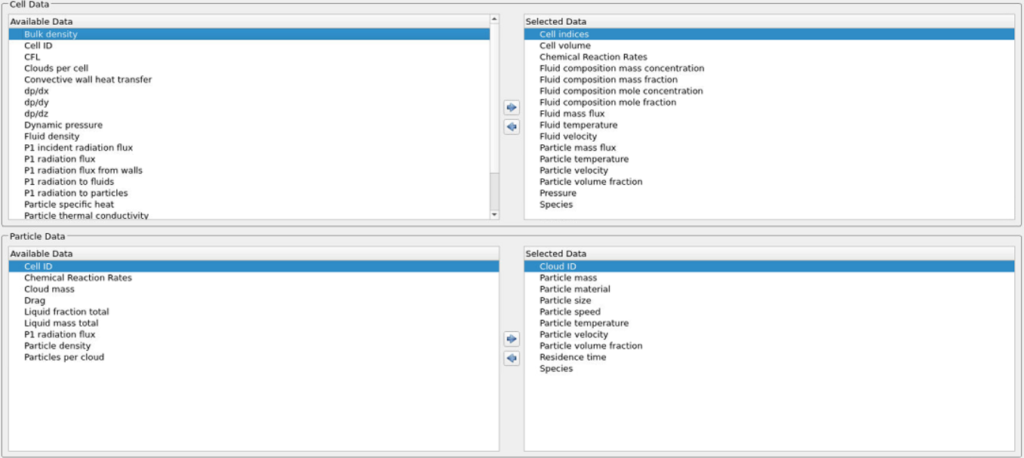
Task: Select Bulk density in Available Cell Data
Action: pyautogui.click(x=50, y=34)
